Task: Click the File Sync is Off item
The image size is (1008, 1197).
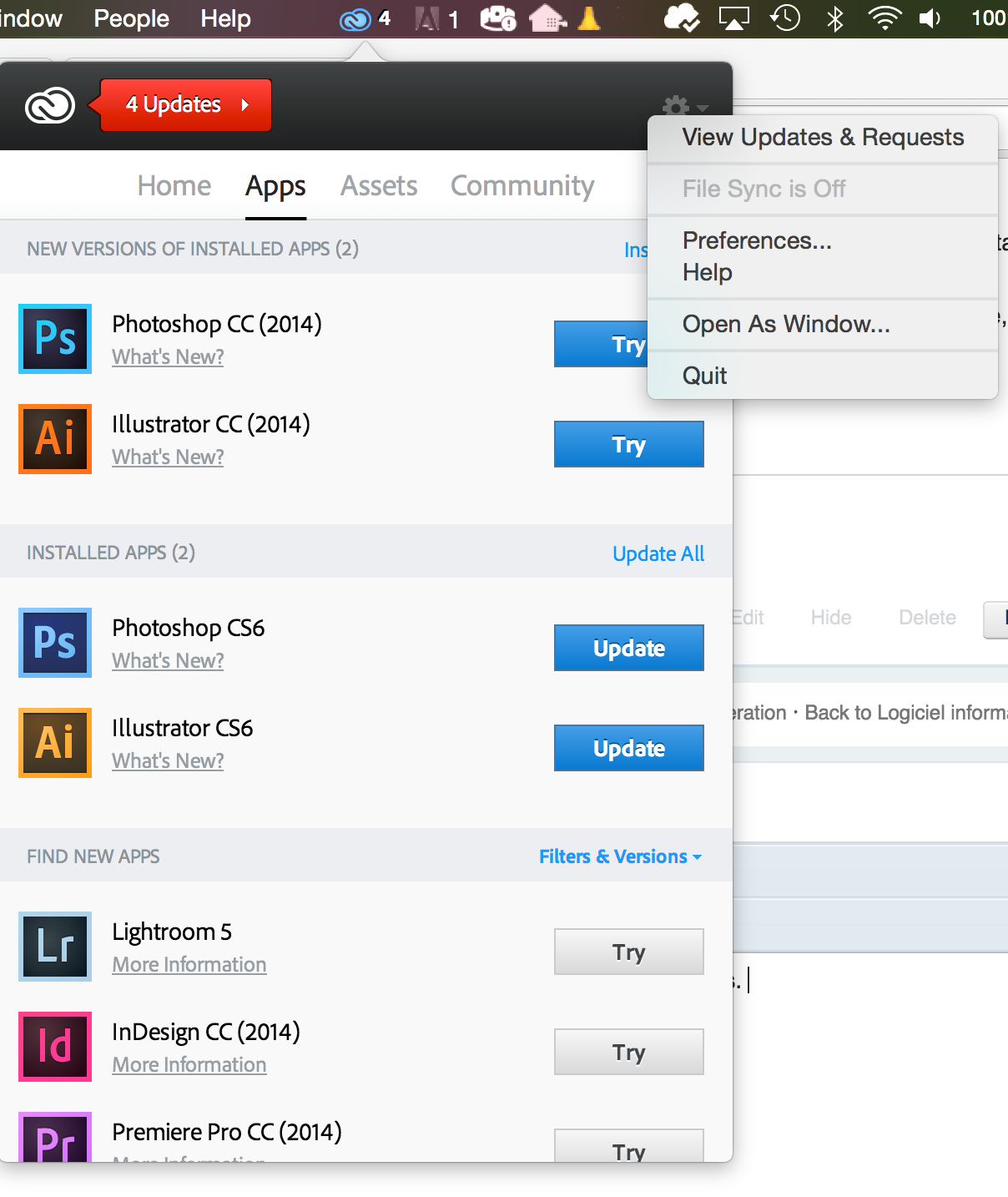Action: pyautogui.click(x=823, y=189)
